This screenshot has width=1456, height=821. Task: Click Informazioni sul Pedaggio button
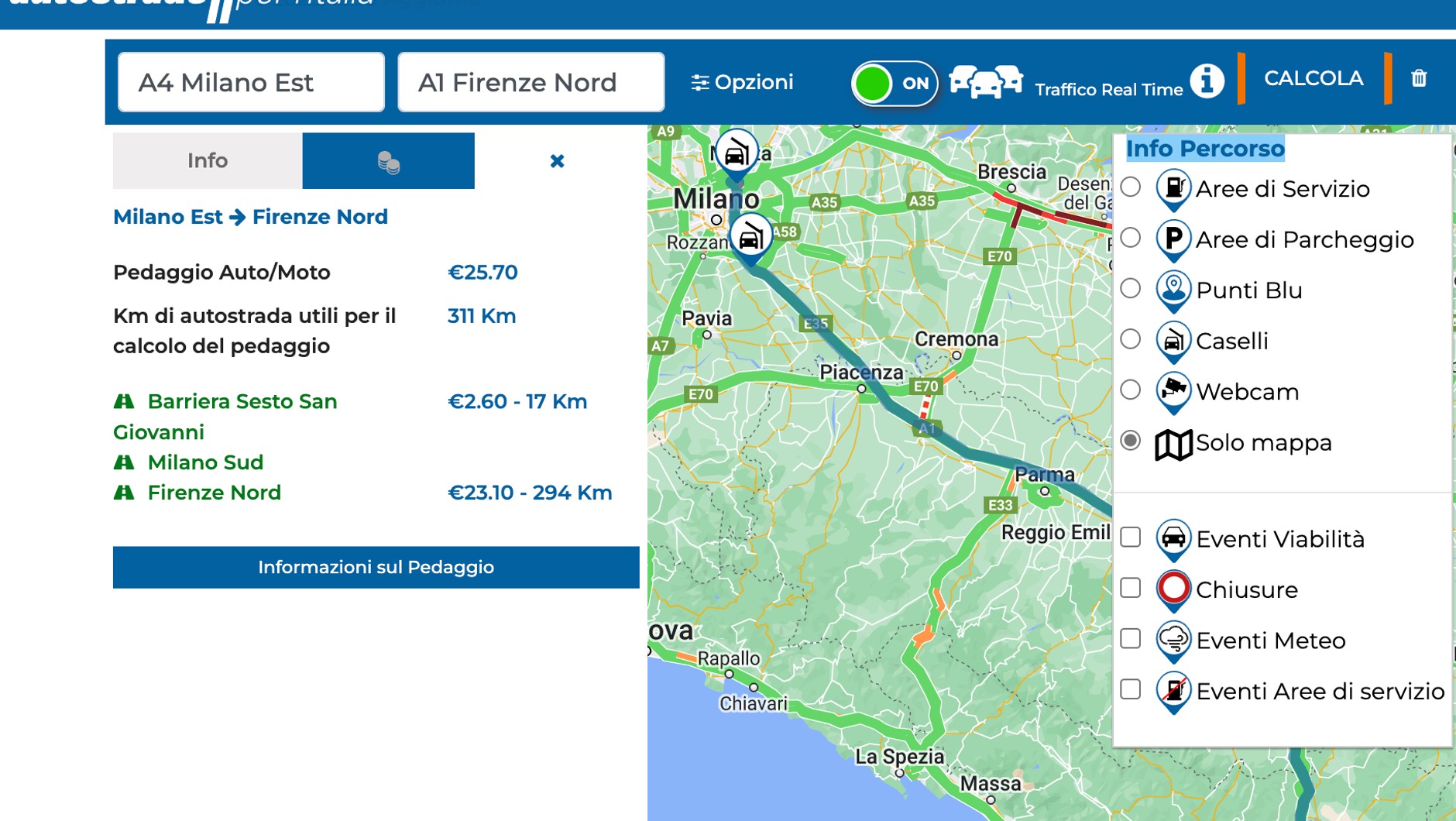376,567
